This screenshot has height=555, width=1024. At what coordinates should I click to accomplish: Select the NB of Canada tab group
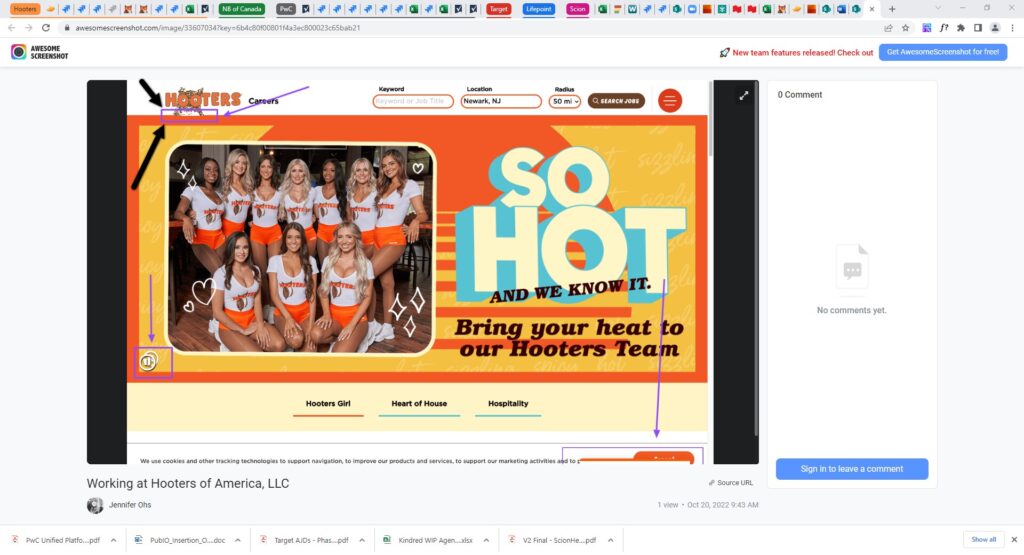(242, 9)
